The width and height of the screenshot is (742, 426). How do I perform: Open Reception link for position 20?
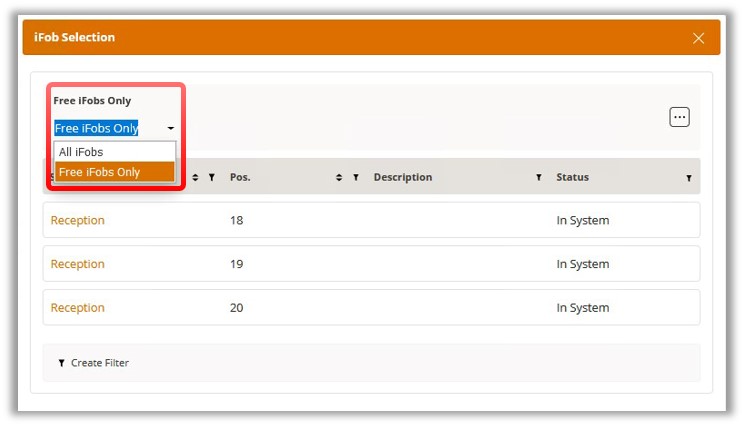(x=77, y=308)
